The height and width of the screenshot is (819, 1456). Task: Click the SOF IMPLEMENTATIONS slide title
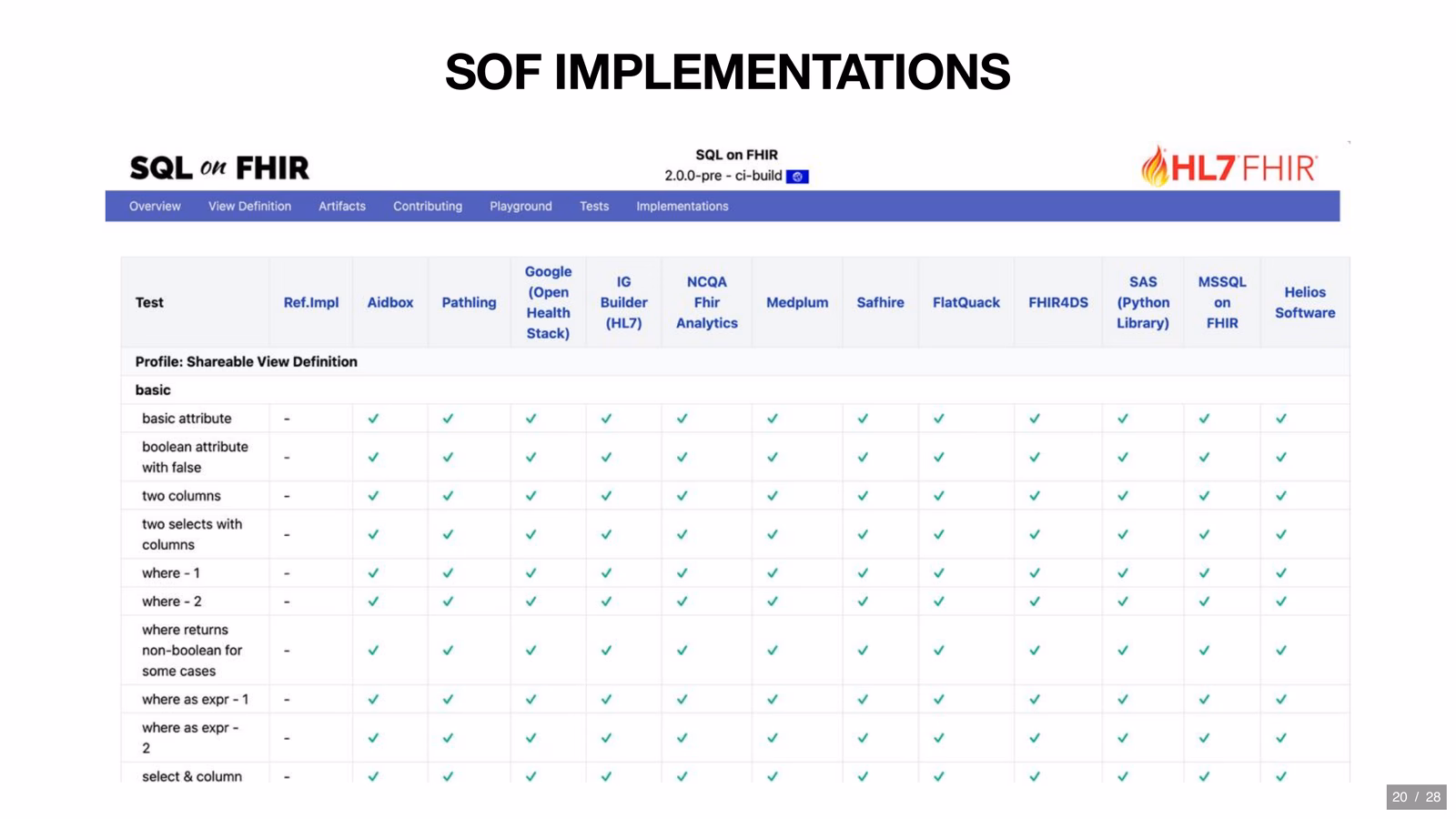(x=727, y=72)
